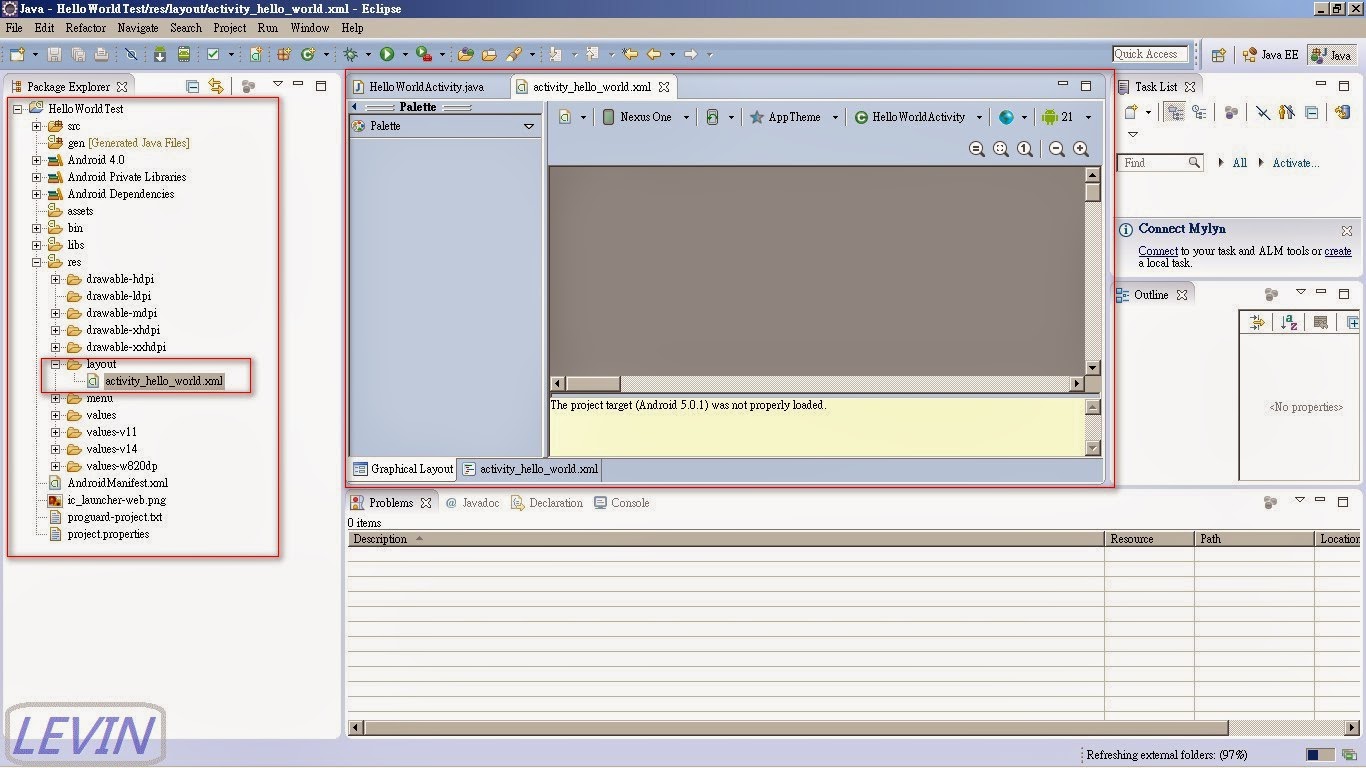Image resolution: width=1366 pixels, height=768 pixels.
Task: Open the Window menu
Action: 310,28
